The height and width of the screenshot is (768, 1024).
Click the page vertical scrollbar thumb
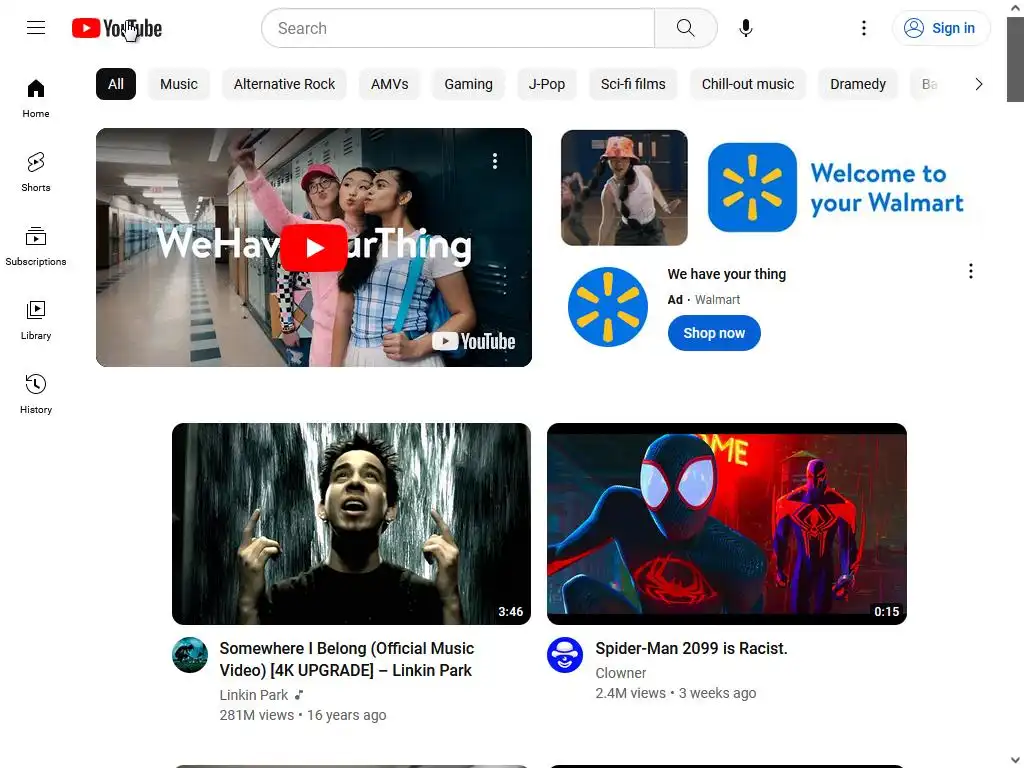click(1015, 59)
